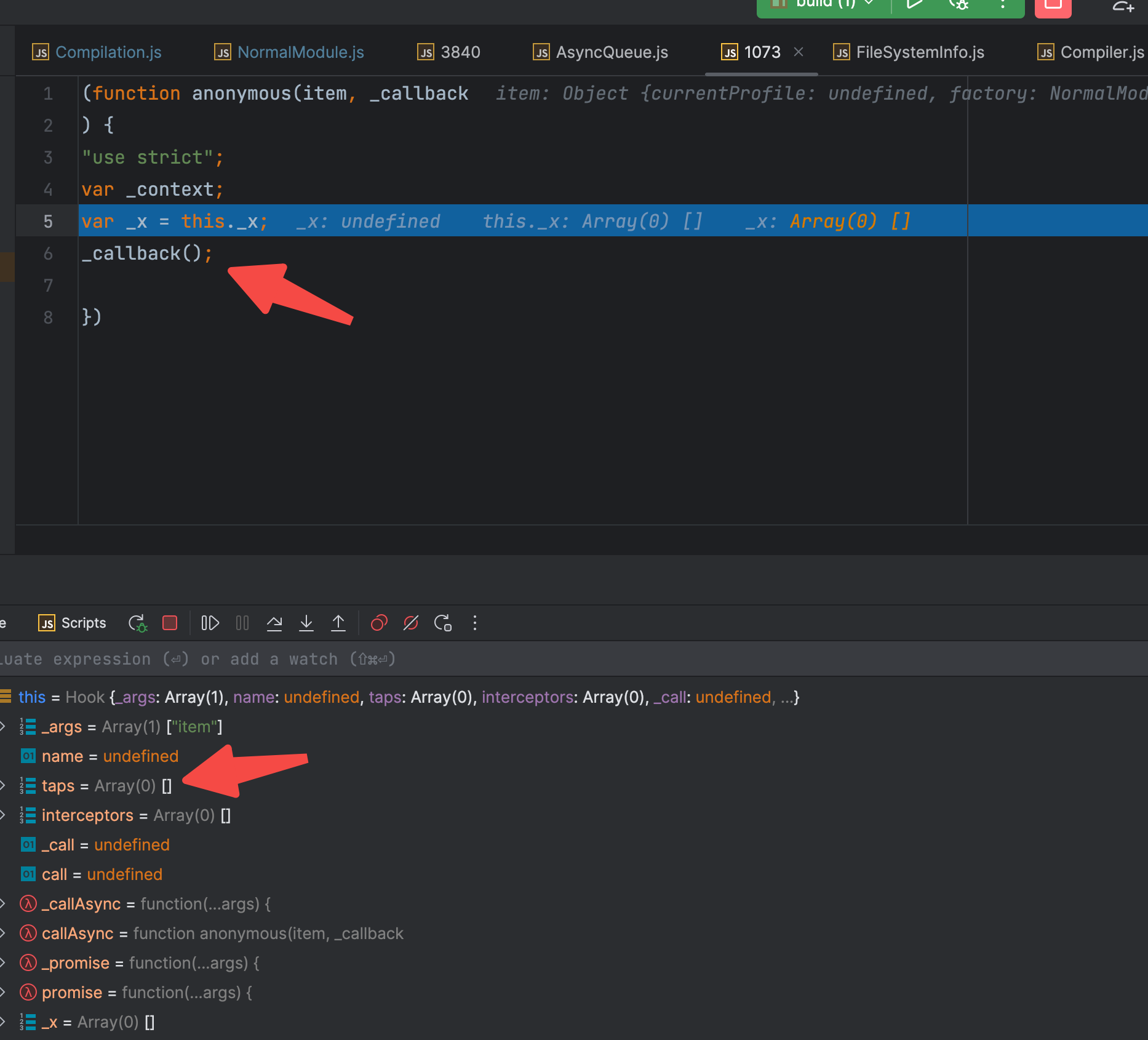Stop the debugger with red square
This screenshot has width=1148, height=1040.
[170, 623]
